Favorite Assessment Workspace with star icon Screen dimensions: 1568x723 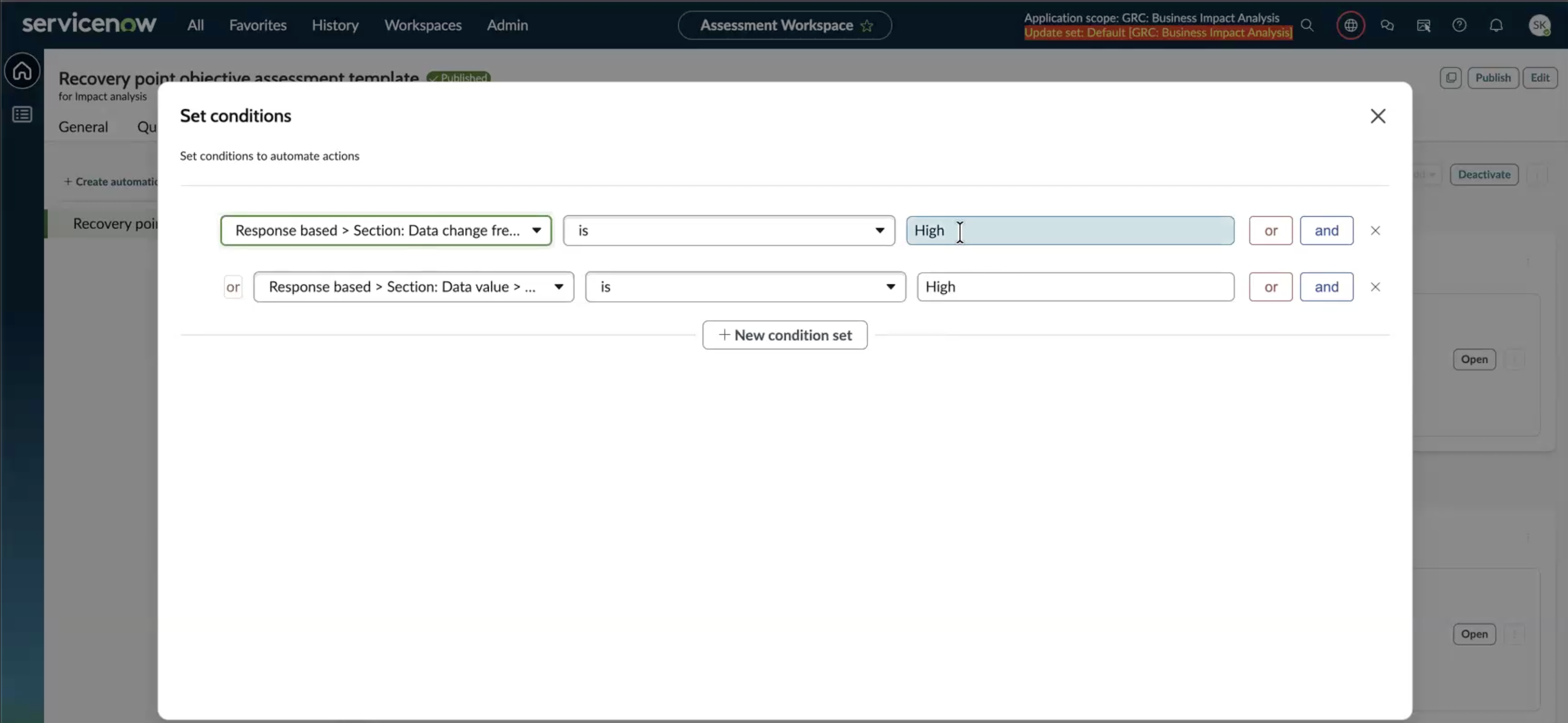tap(867, 25)
